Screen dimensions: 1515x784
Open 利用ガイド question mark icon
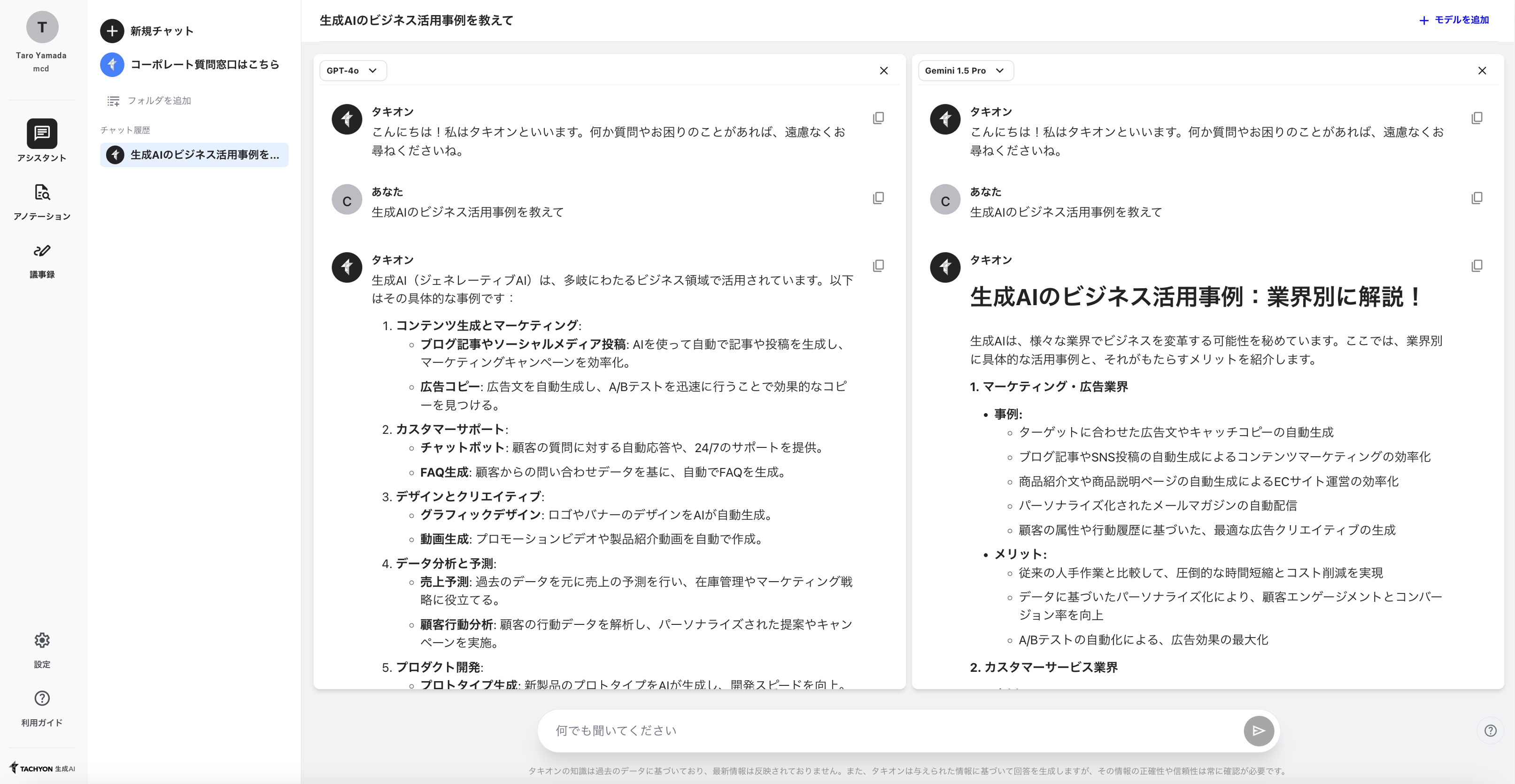click(x=42, y=698)
